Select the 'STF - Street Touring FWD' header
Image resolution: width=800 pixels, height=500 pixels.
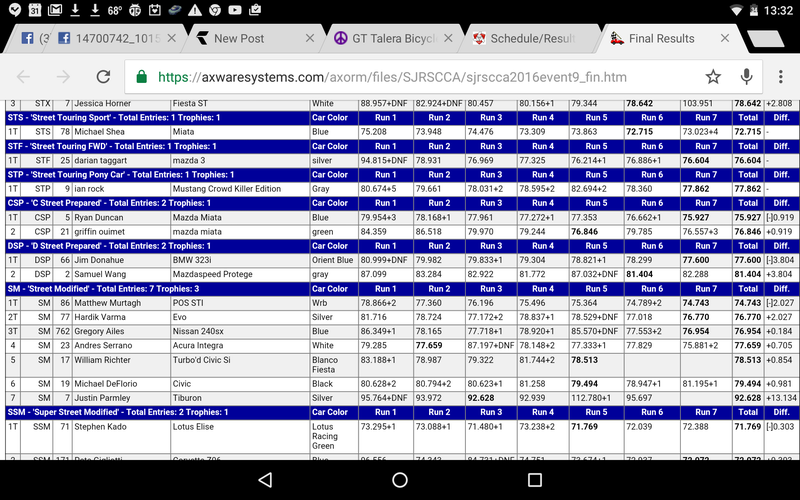click(158, 146)
